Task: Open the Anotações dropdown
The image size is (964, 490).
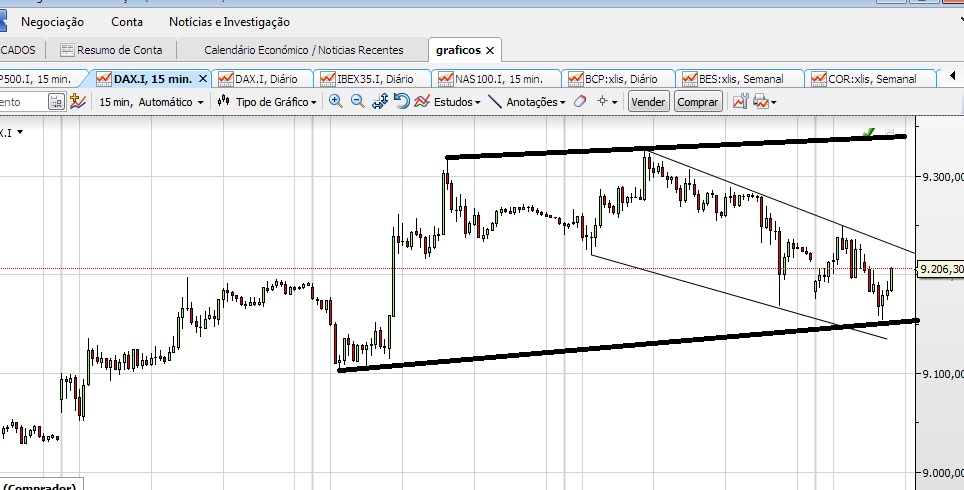Action: tap(535, 102)
